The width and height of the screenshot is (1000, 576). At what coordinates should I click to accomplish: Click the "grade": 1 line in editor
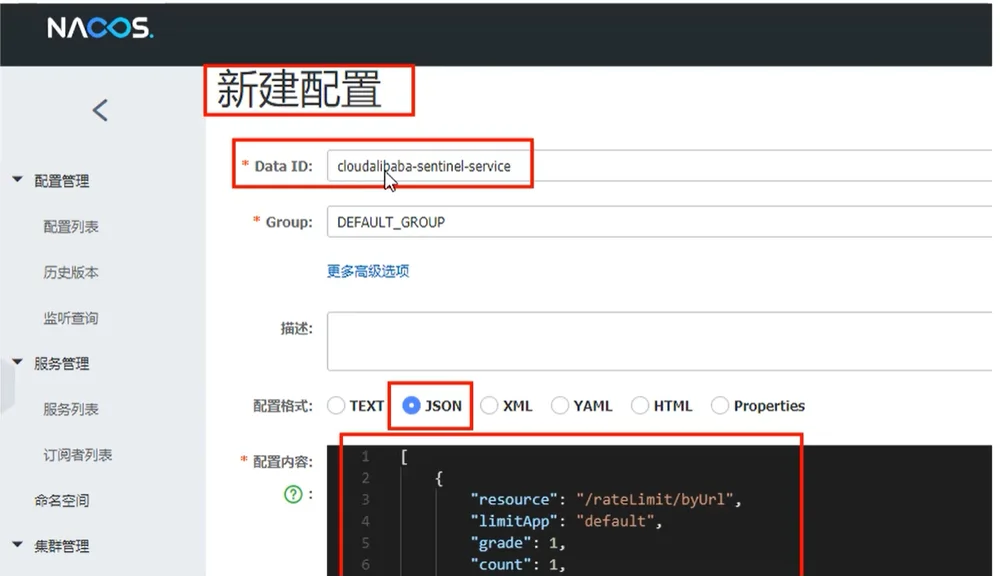tap(518, 542)
